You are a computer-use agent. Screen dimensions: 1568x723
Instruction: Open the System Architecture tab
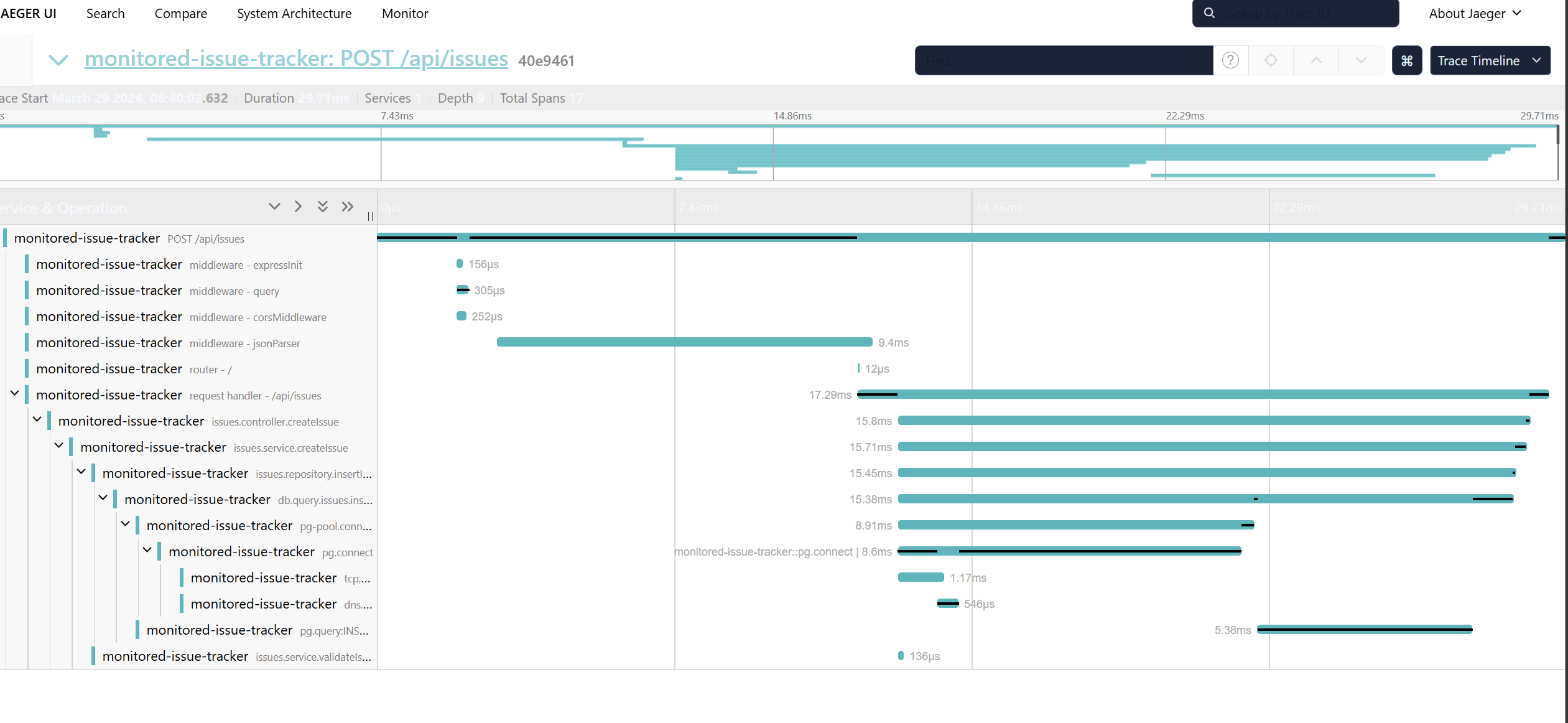(x=294, y=13)
